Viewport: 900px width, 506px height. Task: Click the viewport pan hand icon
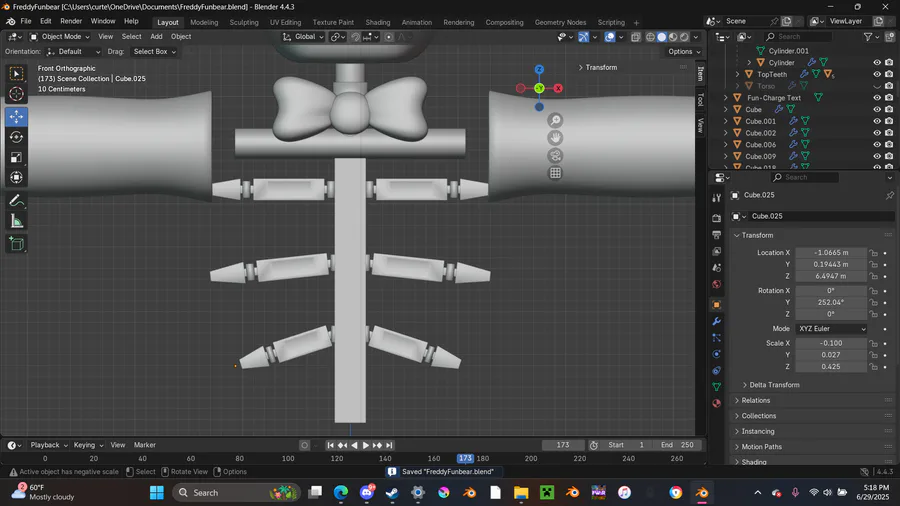[555, 138]
